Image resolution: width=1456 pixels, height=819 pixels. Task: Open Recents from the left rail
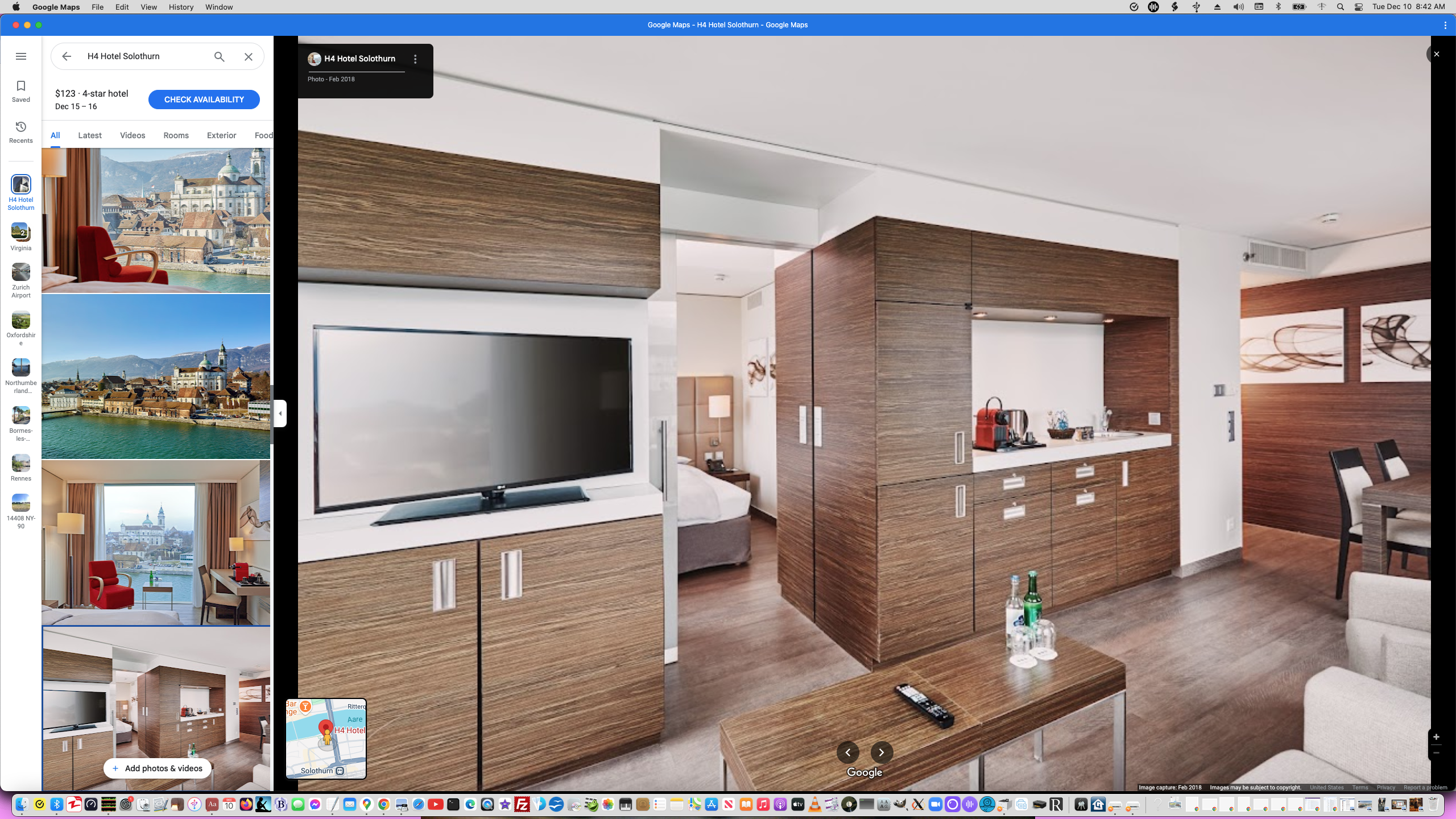coord(20,131)
